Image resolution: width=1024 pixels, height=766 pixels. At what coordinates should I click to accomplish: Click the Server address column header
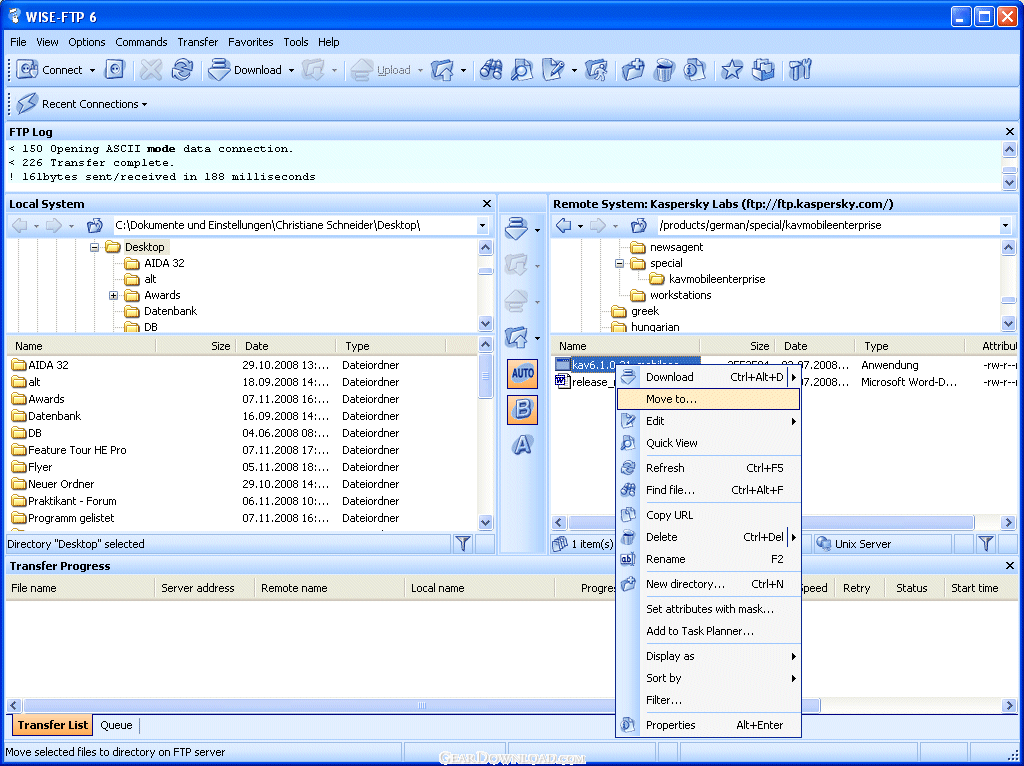point(204,588)
